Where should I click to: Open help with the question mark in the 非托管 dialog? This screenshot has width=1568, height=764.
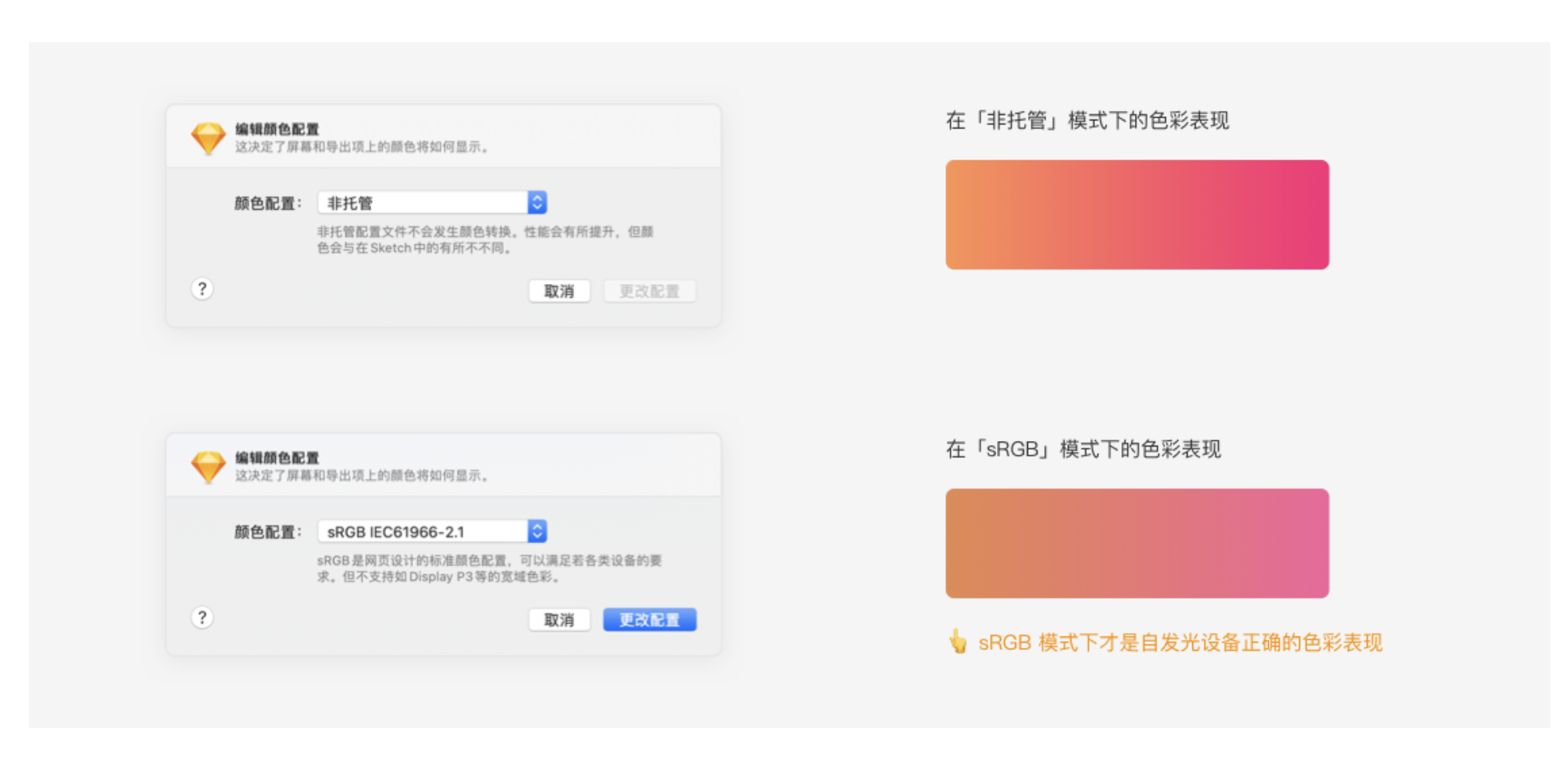pyautogui.click(x=203, y=289)
